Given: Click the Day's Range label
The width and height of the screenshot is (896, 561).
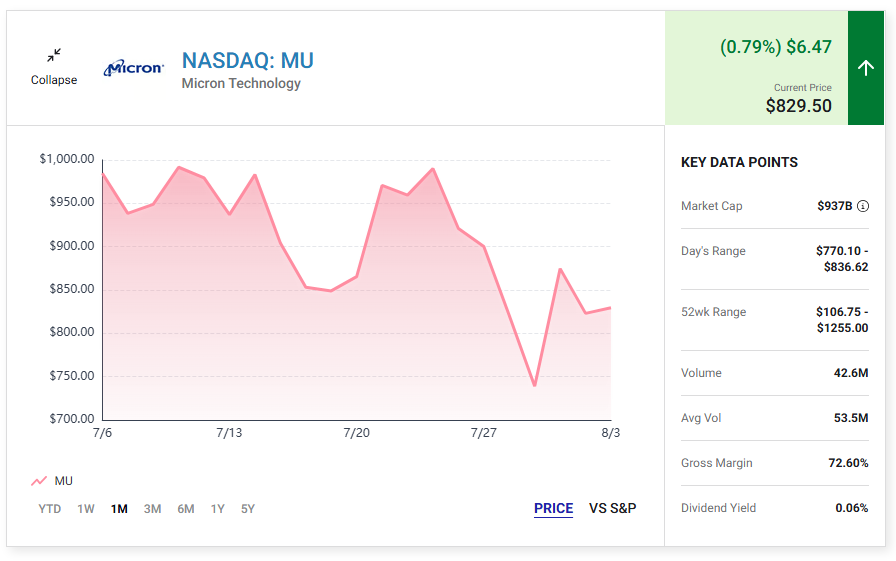Looking at the screenshot, I should click(x=713, y=251).
